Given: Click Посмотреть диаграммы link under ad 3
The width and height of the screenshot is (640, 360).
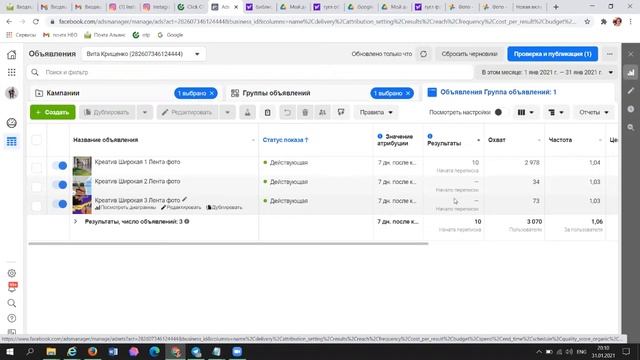Looking at the screenshot, I should pyautogui.click(x=126, y=207).
